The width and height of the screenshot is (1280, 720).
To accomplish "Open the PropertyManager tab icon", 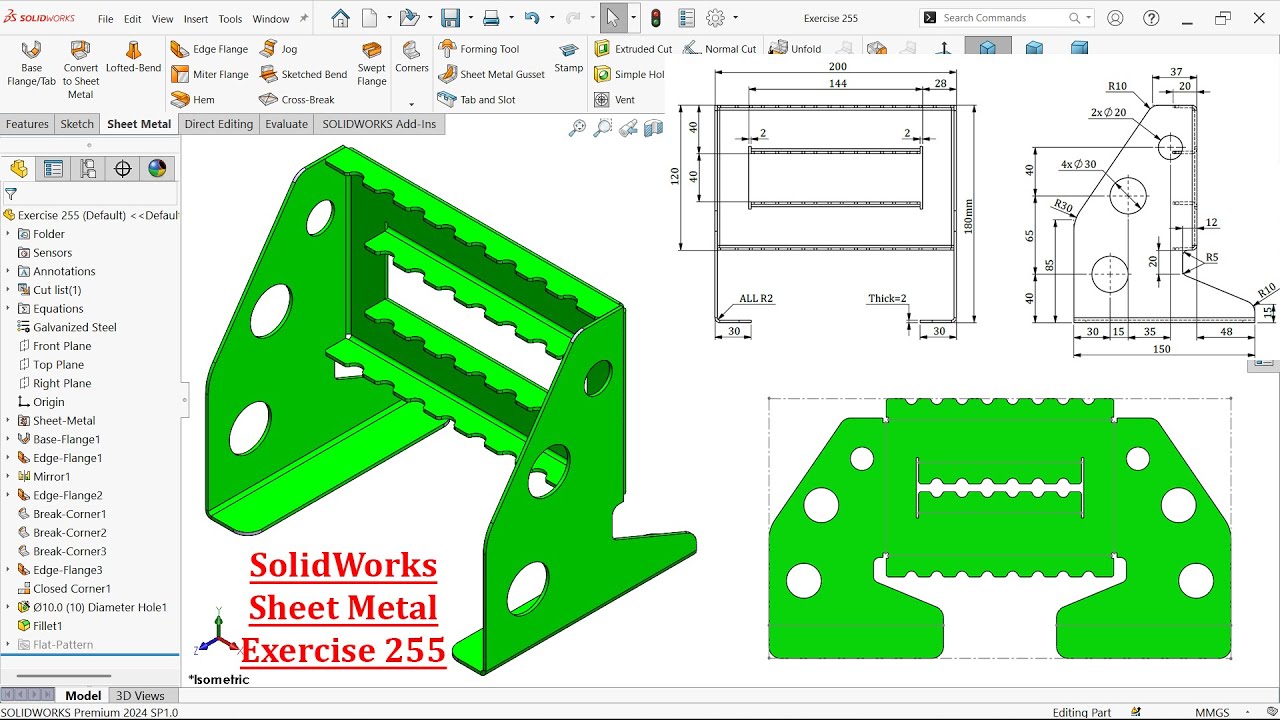I will [53, 168].
